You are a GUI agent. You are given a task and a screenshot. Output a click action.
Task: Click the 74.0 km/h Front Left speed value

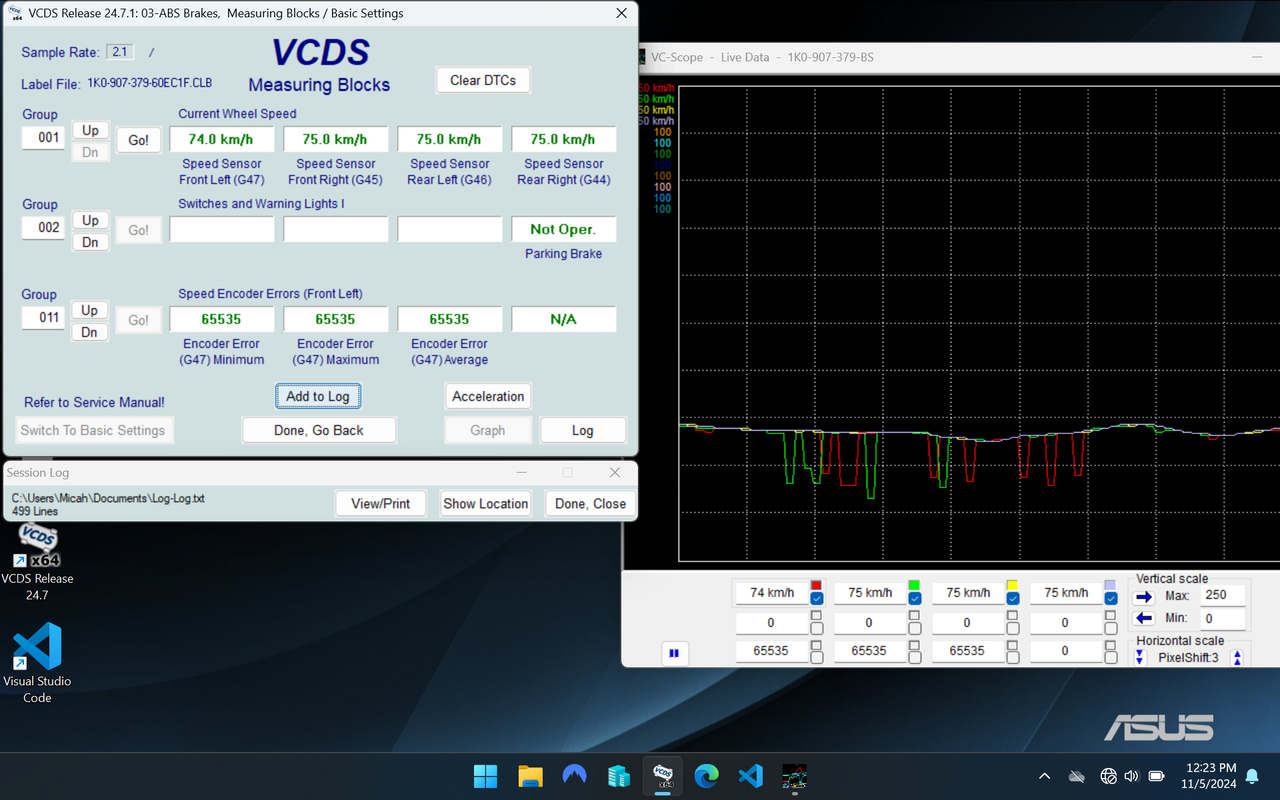(x=221, y=140)
